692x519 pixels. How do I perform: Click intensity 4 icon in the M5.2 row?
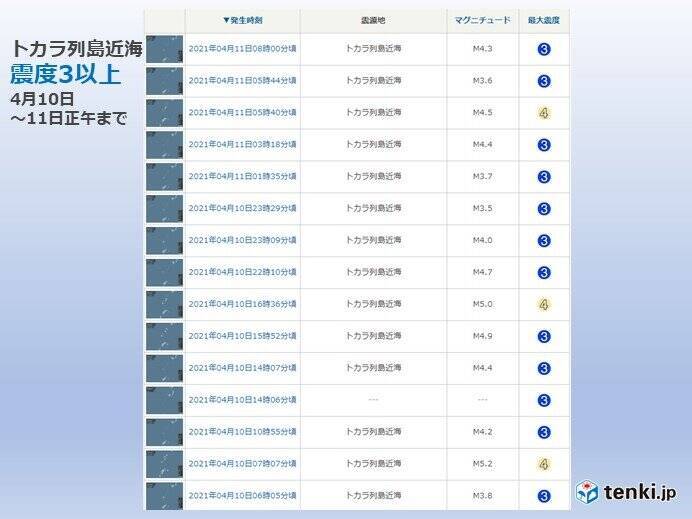pyautogui.click(x=544, y=464)
